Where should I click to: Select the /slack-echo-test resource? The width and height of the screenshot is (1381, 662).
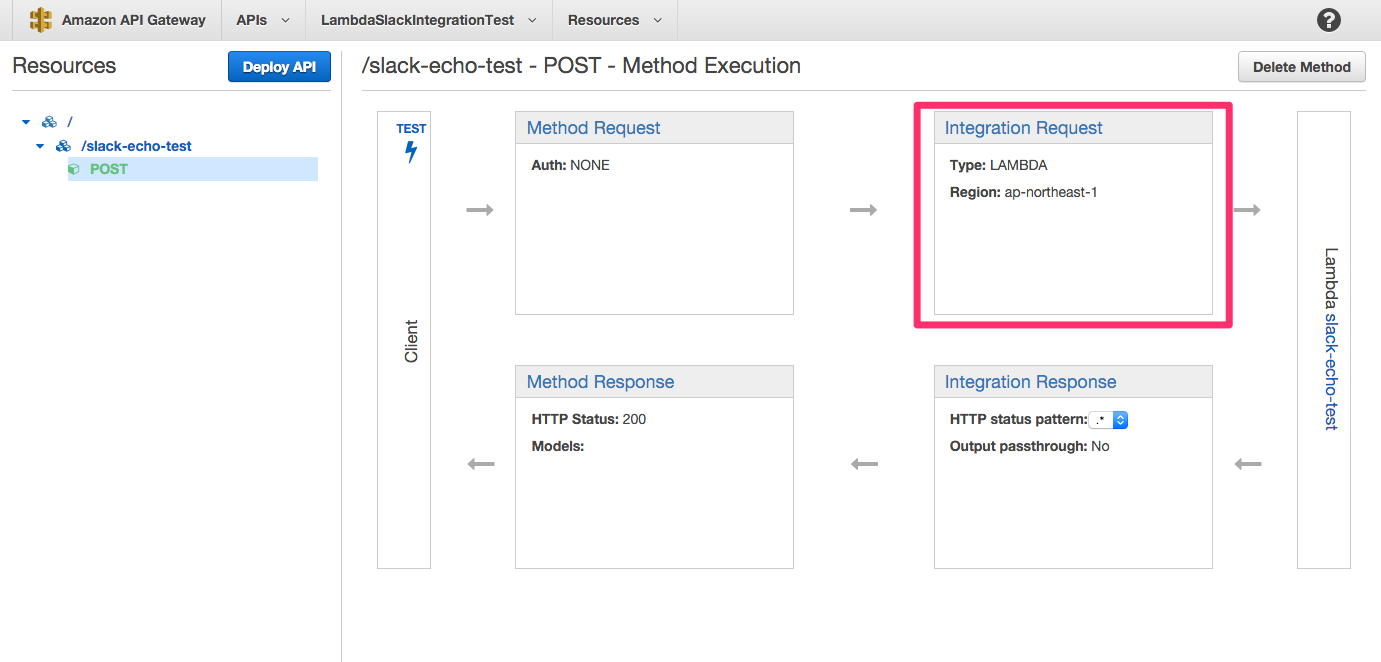[136, 146]
